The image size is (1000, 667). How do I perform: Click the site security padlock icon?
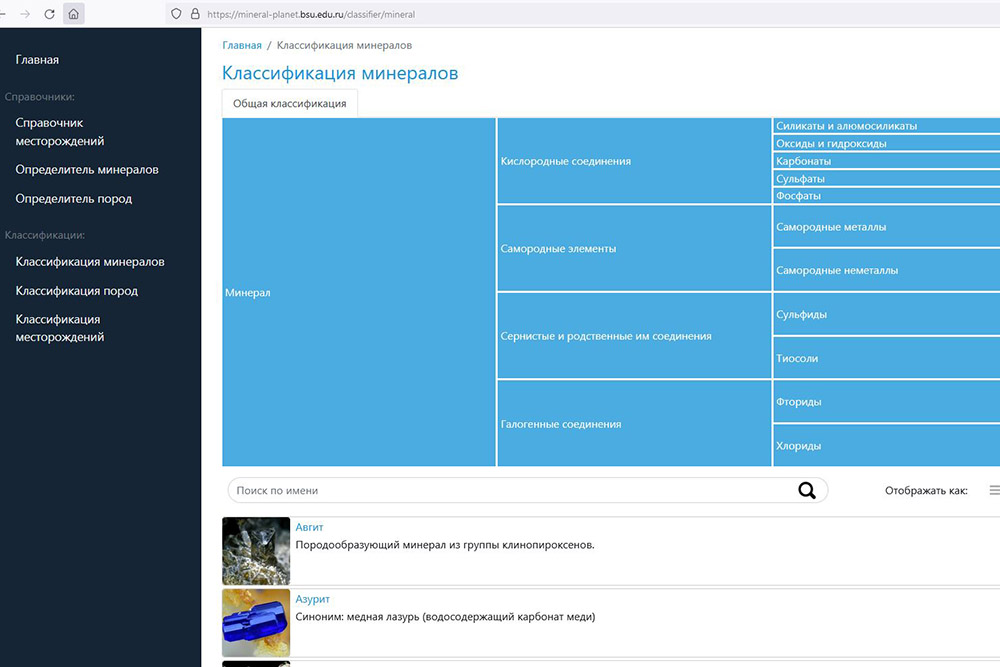tap(194, 14)
